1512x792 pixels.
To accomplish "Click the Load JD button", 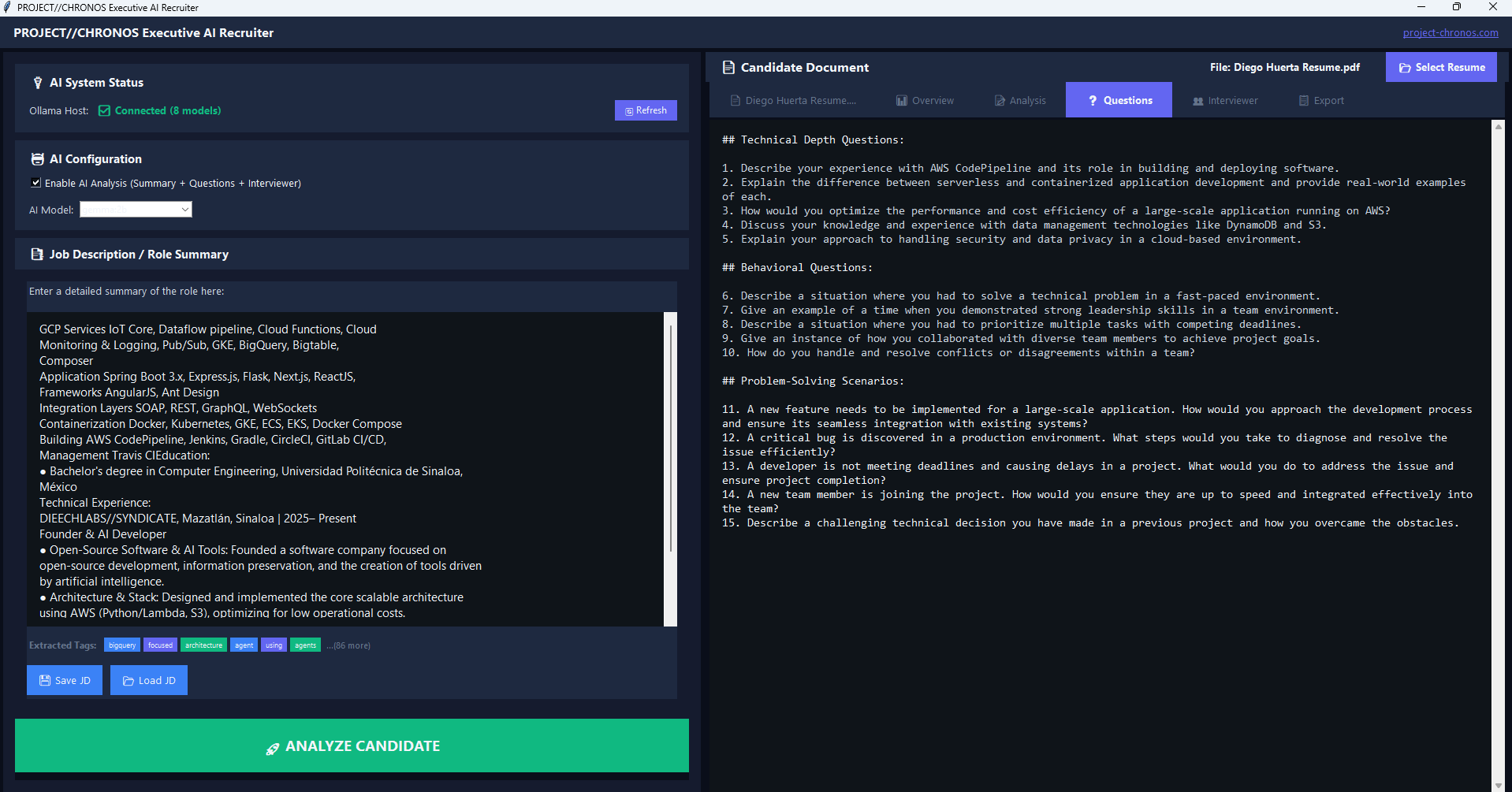I will point(148,679).
